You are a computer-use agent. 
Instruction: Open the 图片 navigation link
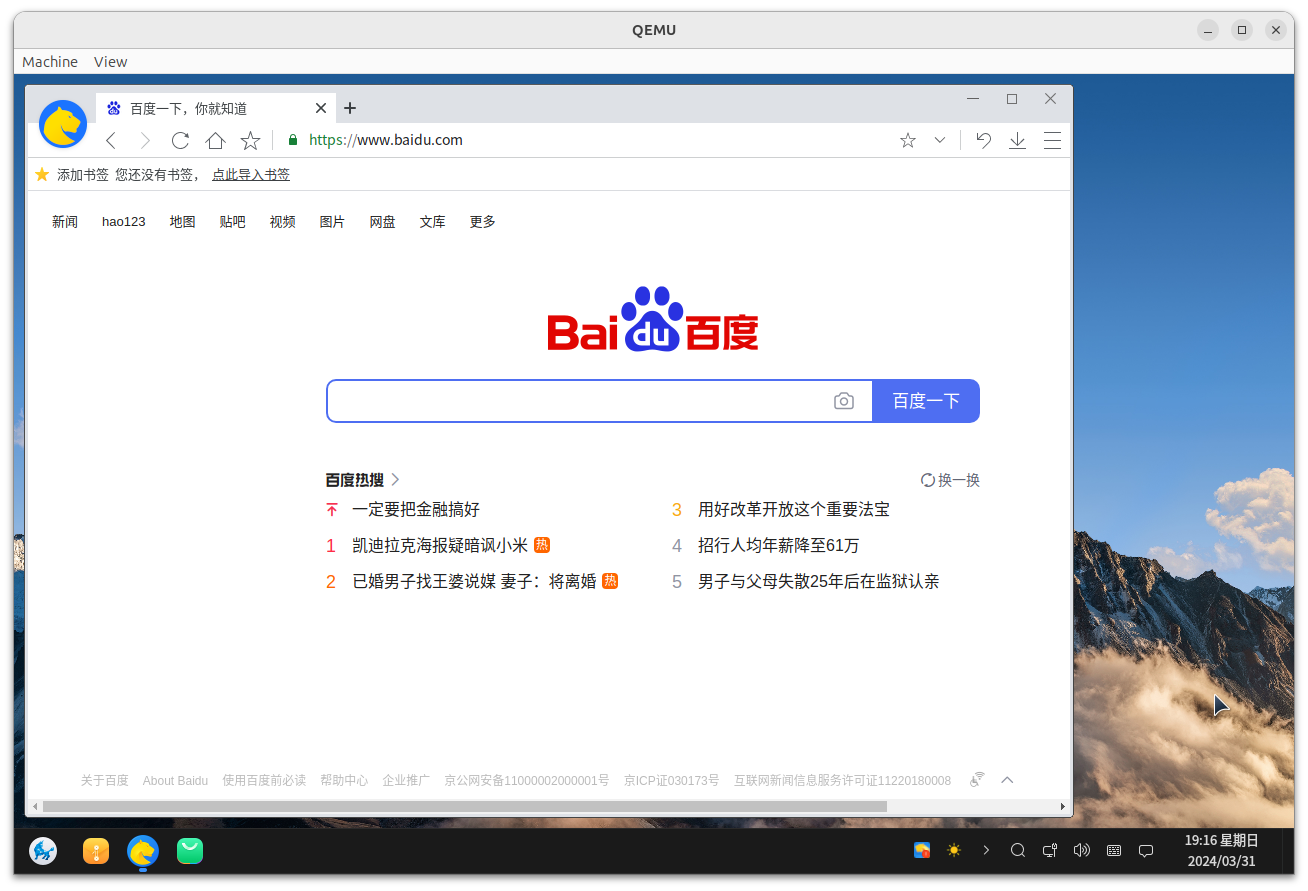pos(333,222)
